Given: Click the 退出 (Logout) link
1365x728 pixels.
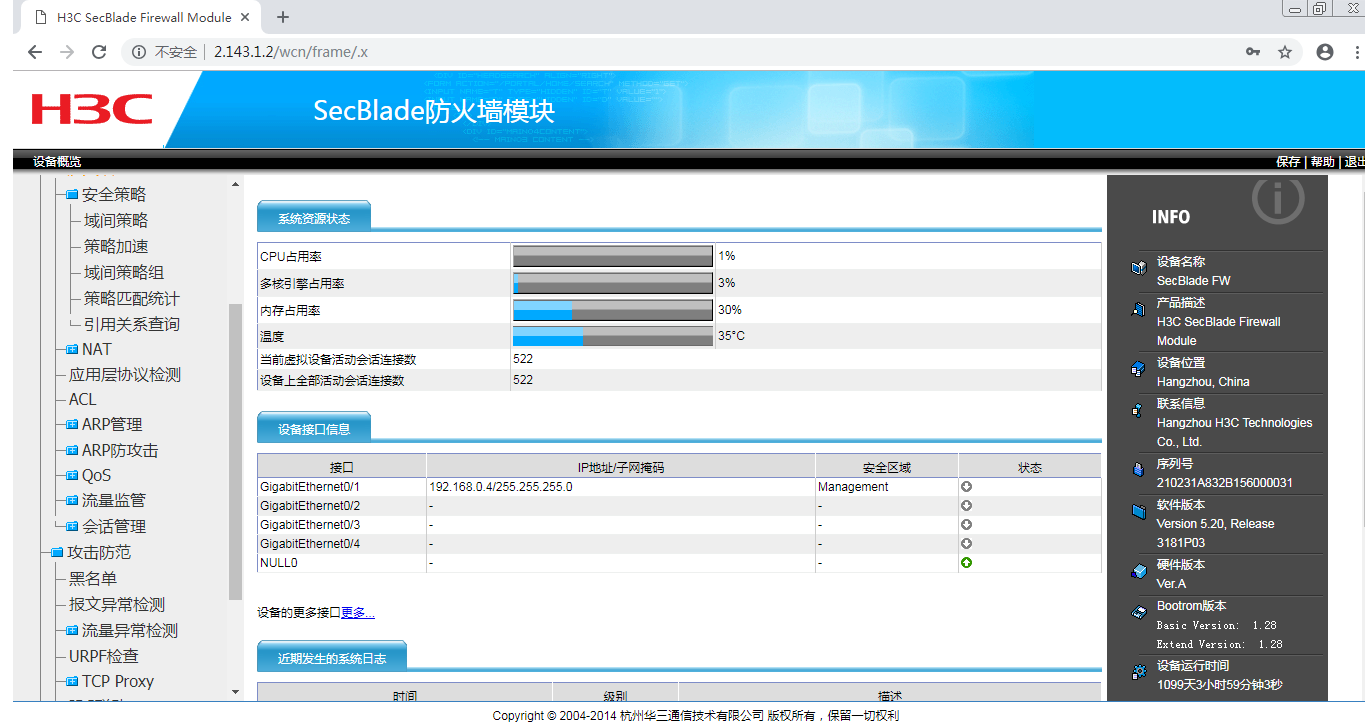Looking at the screenshot, I should point(1354,162).
